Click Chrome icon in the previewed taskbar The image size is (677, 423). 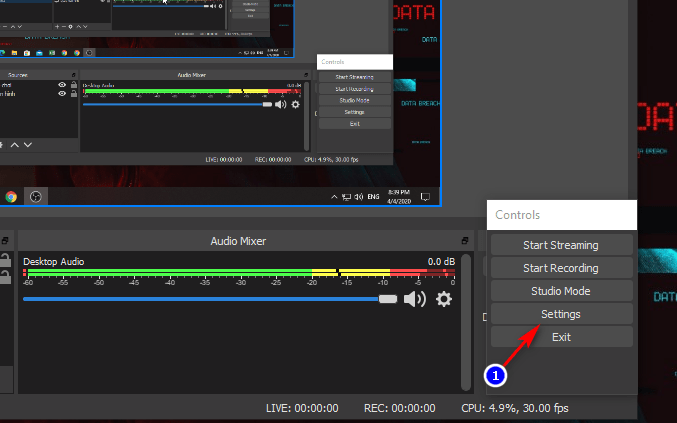(x=12, y=197)
